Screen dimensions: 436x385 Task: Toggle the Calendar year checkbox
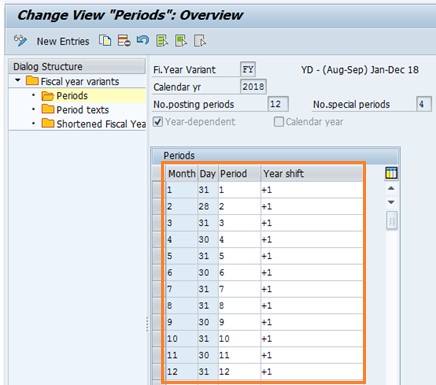coord(279,122)
